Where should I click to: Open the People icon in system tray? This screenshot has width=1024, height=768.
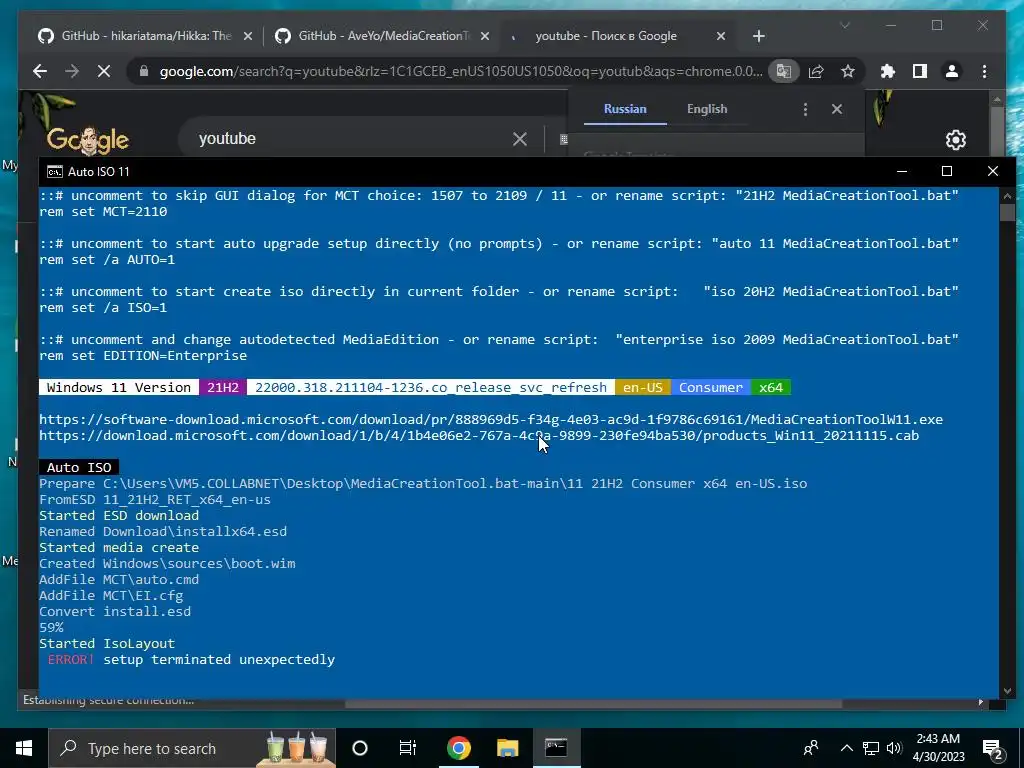pyautogui.click(x=811, y=748)
